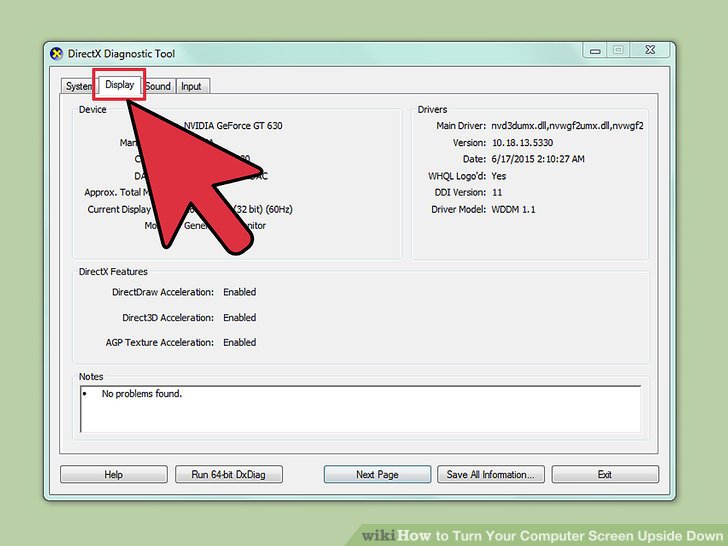
Task: Open the Input tab
Action: (191, 86)
